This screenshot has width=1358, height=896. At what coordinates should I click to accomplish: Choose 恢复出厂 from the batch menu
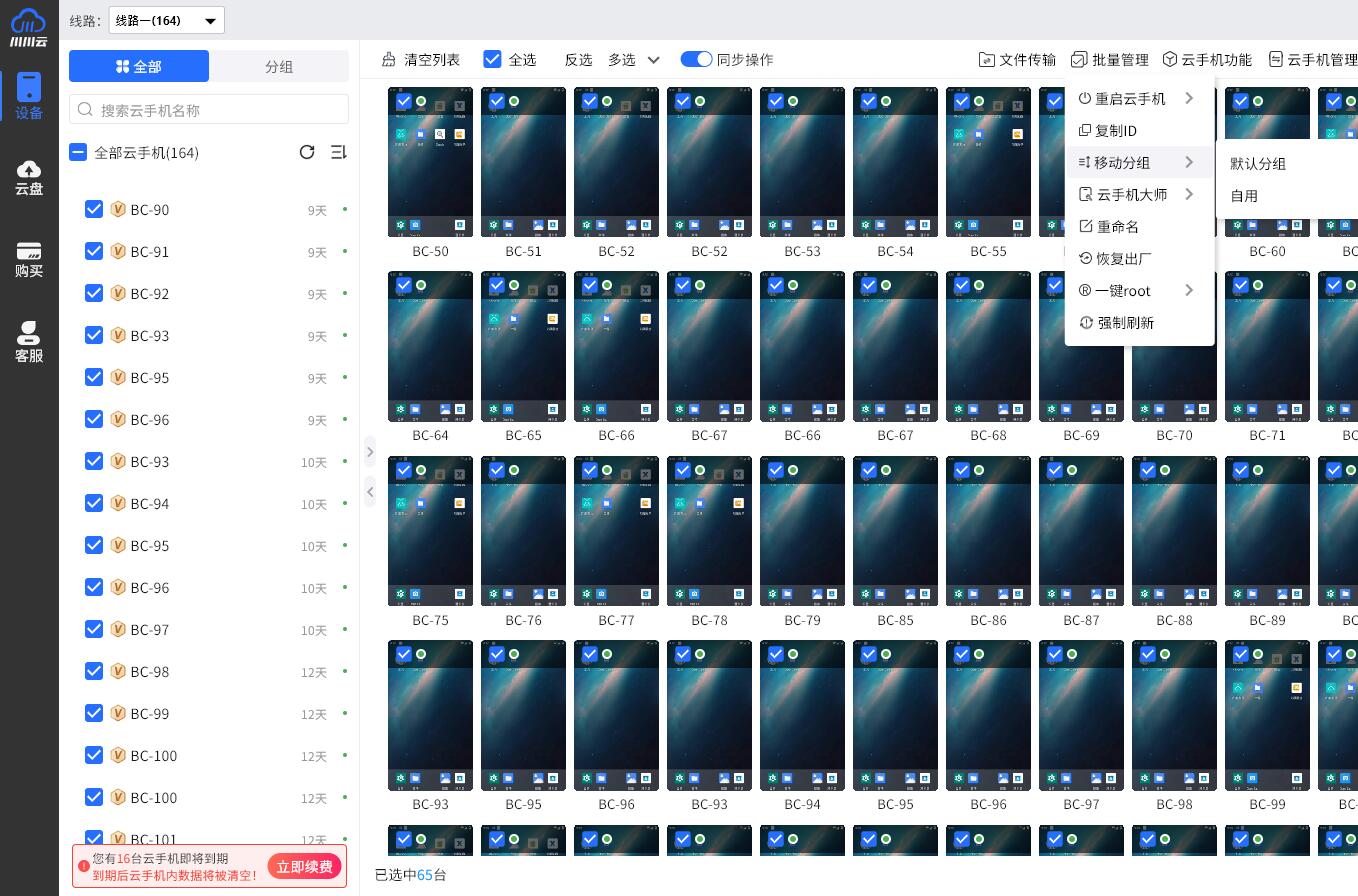click(x=1123, y=259)
